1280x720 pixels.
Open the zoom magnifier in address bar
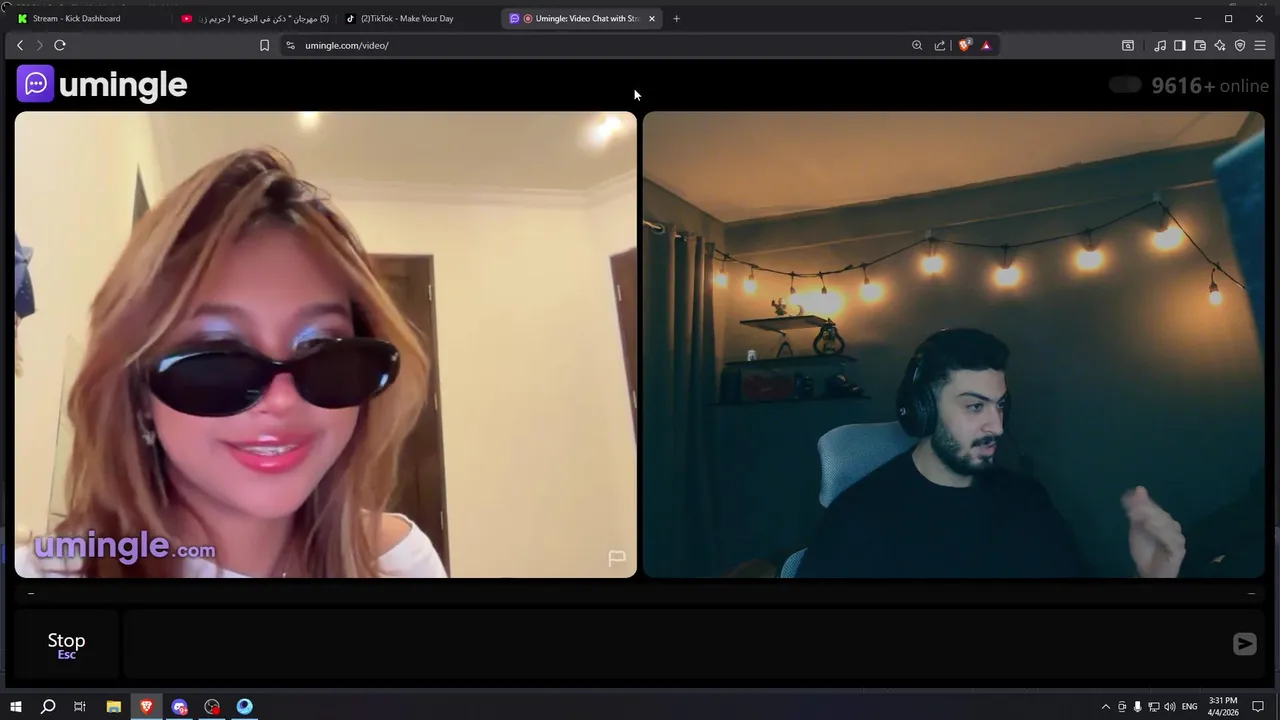(x=917, y=45)
